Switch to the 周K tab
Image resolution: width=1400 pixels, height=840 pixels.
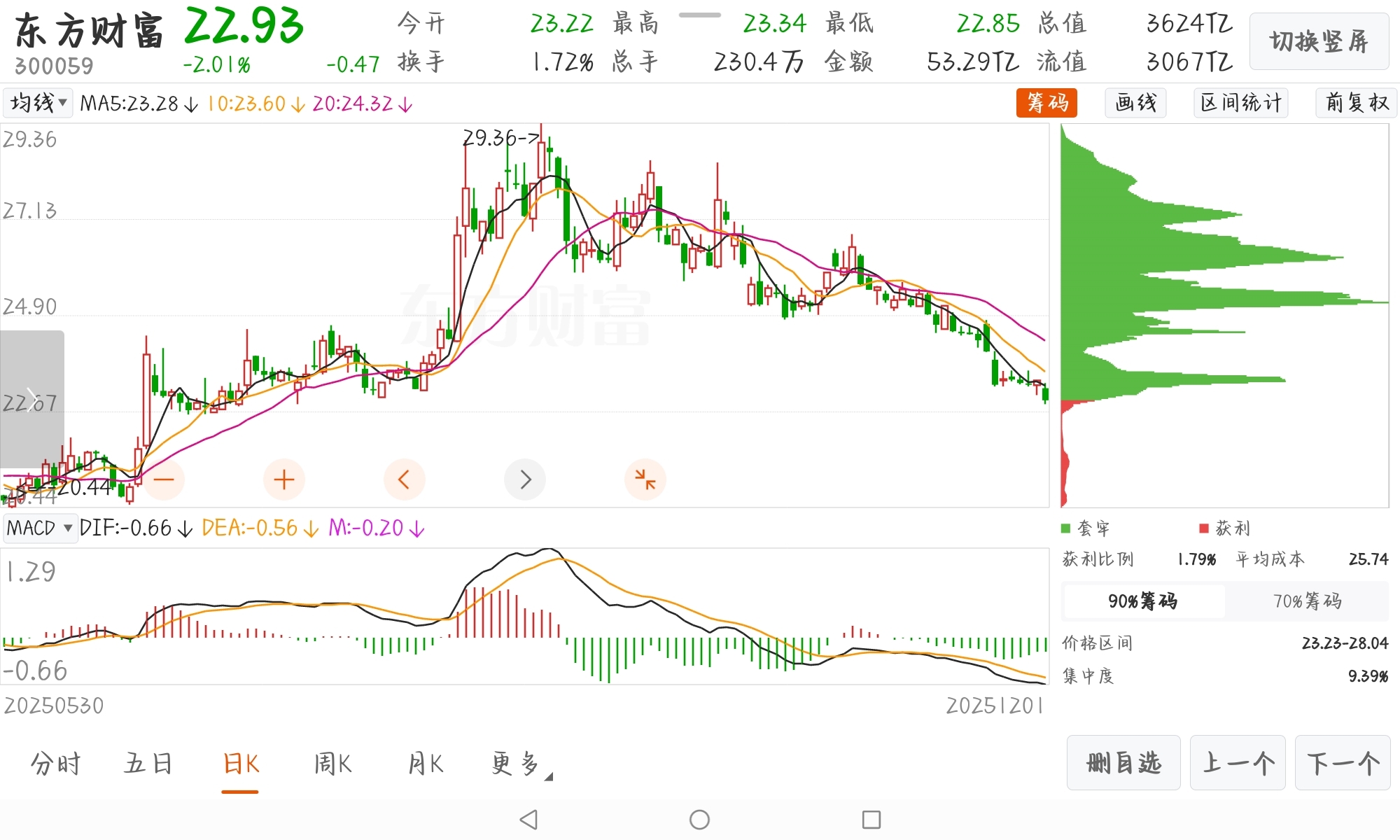click(332, 764)
